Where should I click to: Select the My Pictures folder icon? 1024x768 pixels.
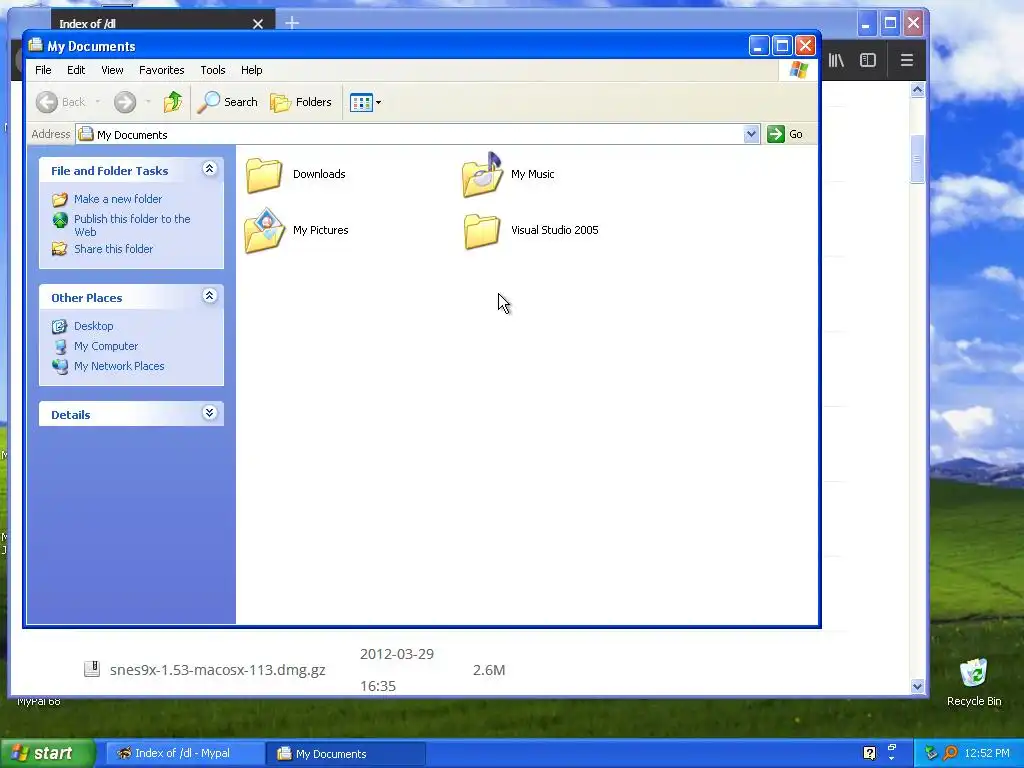[x=264, y=230]
